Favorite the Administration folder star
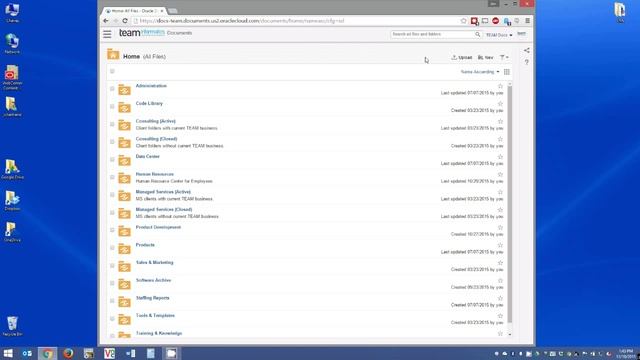640x360 pixels. point(500,86)
